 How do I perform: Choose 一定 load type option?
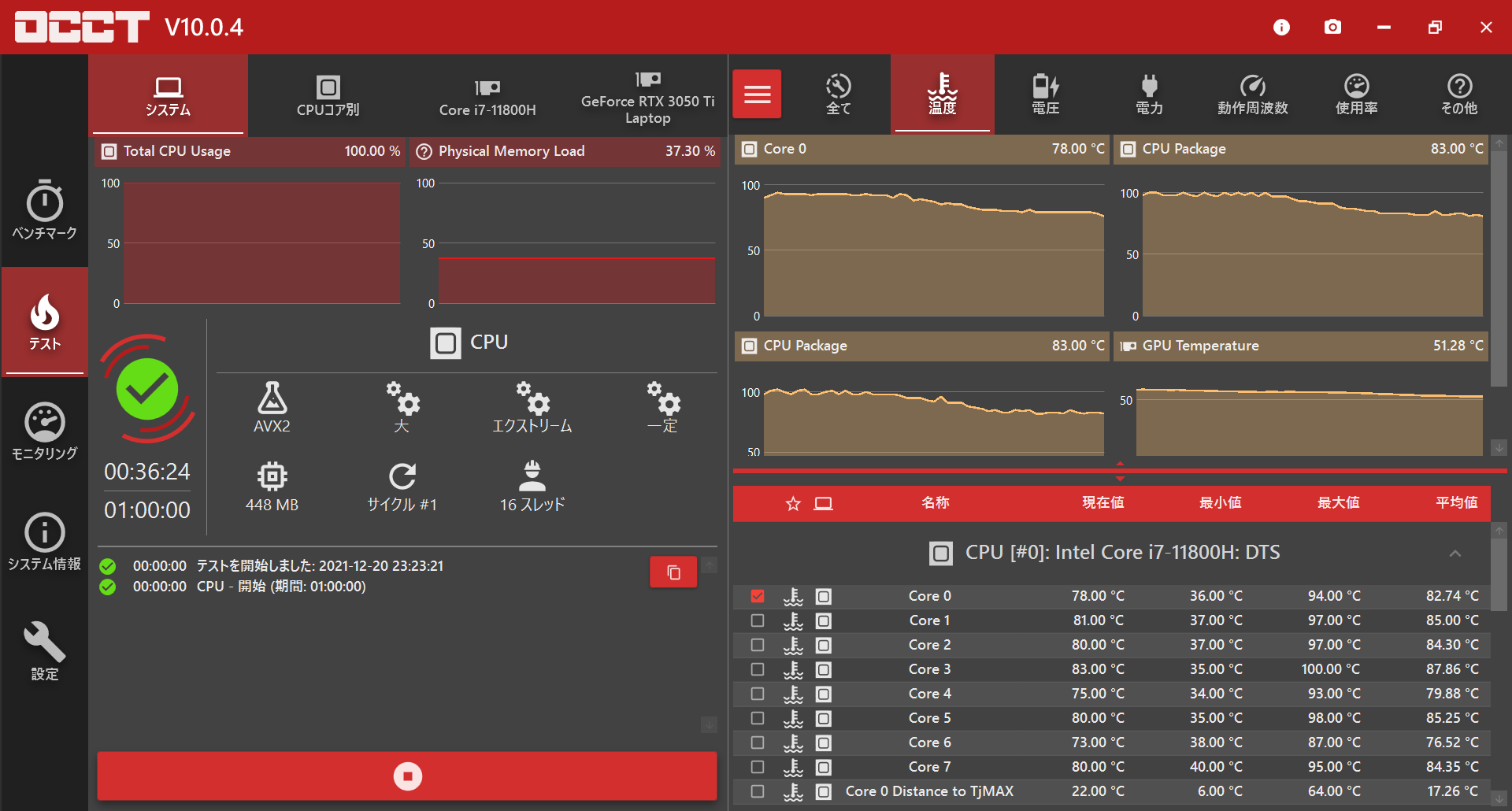click(662, 407)
